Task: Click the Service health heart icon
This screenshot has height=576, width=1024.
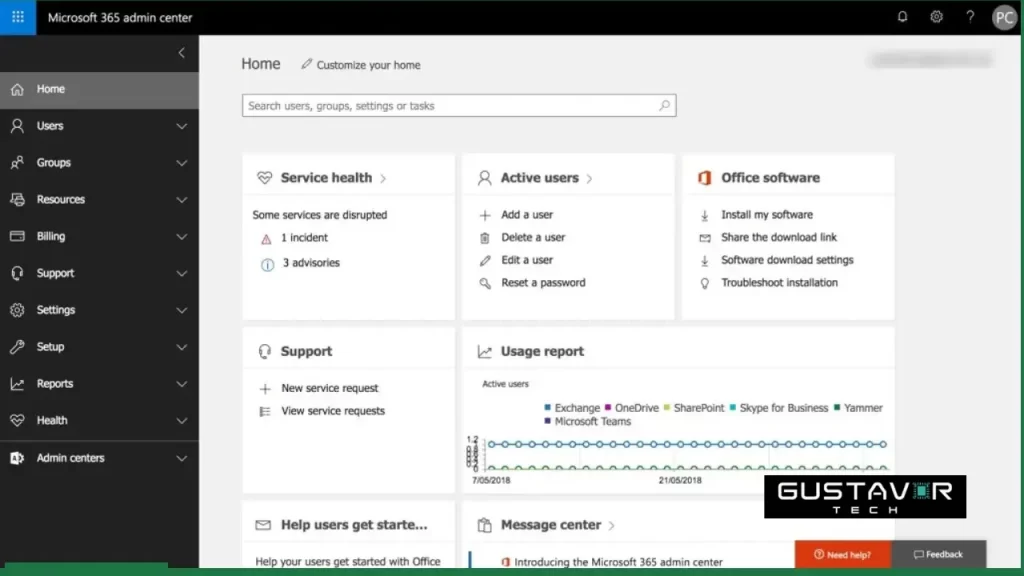Action: [x=264, y=178]
